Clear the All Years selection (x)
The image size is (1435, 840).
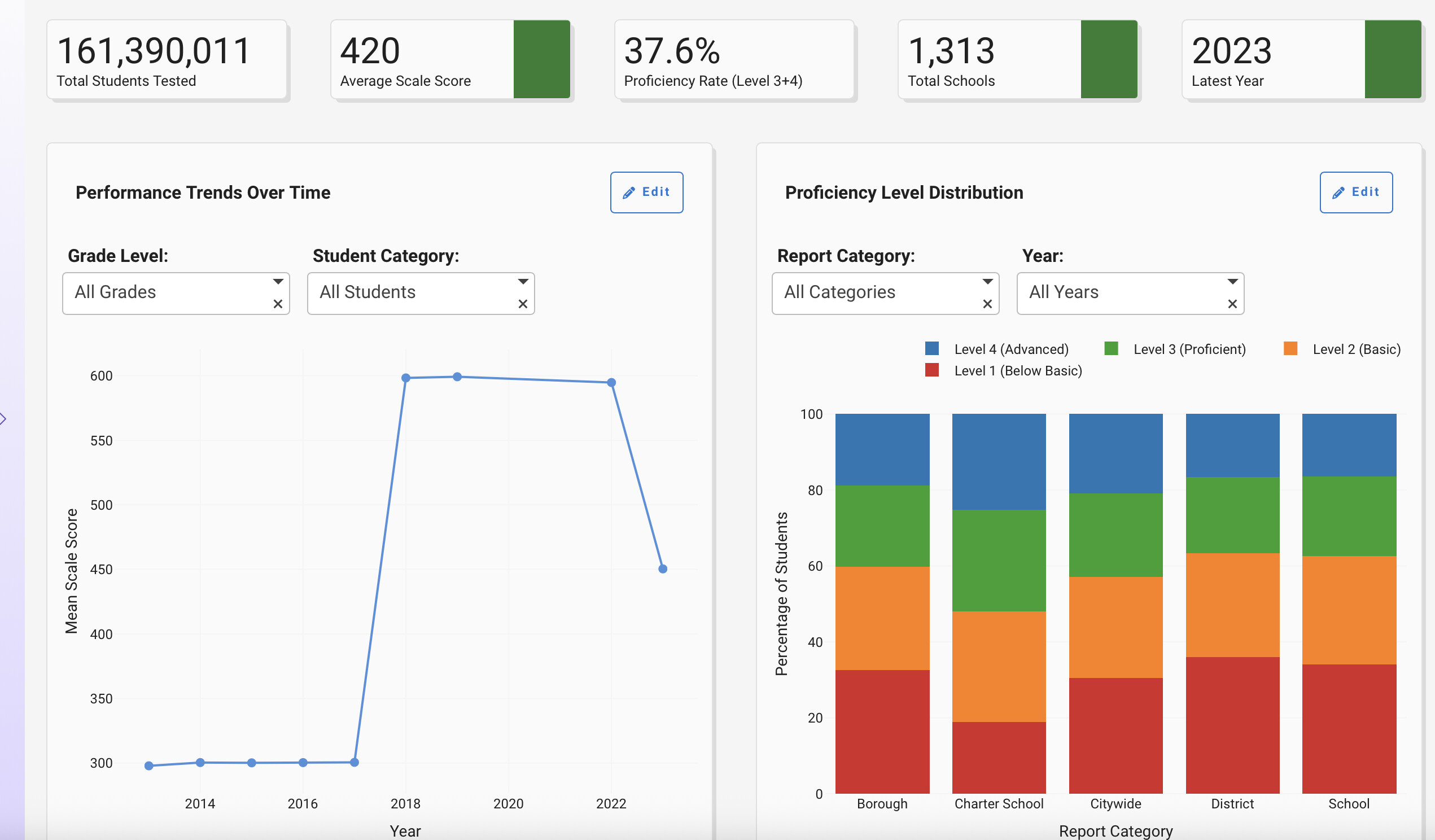tap(1232, 304)
